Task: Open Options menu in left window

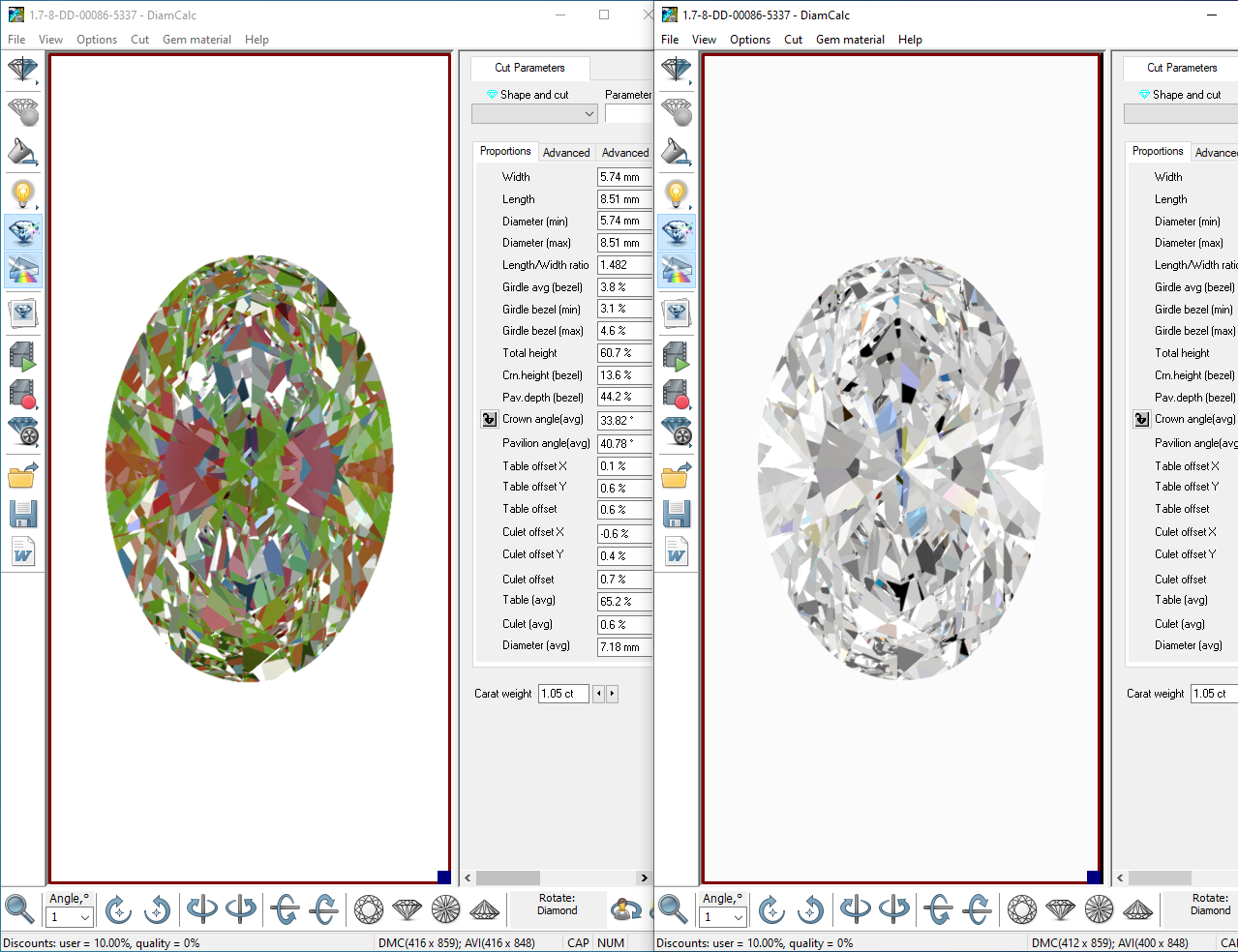Action: coord(97,40)
